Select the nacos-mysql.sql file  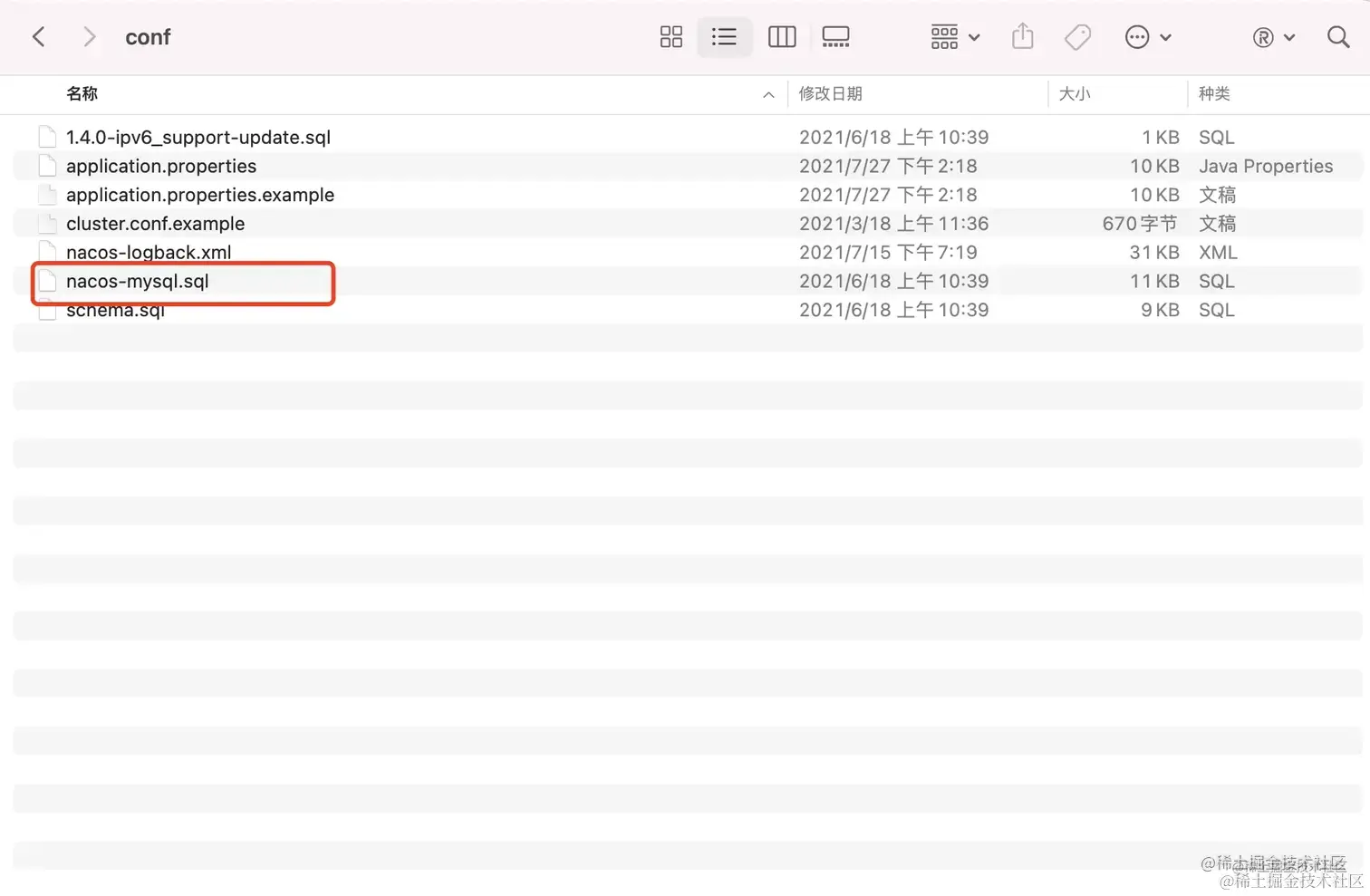point(138,281)
